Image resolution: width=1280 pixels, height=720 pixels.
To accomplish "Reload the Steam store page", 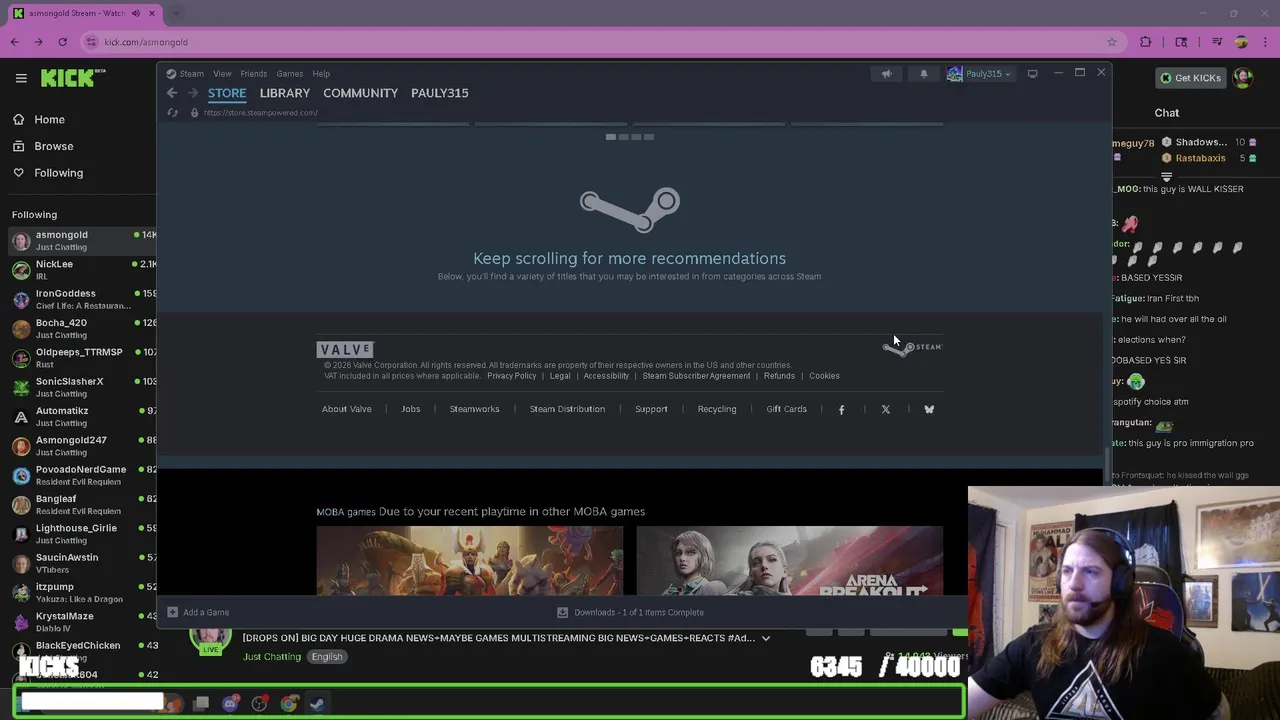I will click(x=173, y=113).
